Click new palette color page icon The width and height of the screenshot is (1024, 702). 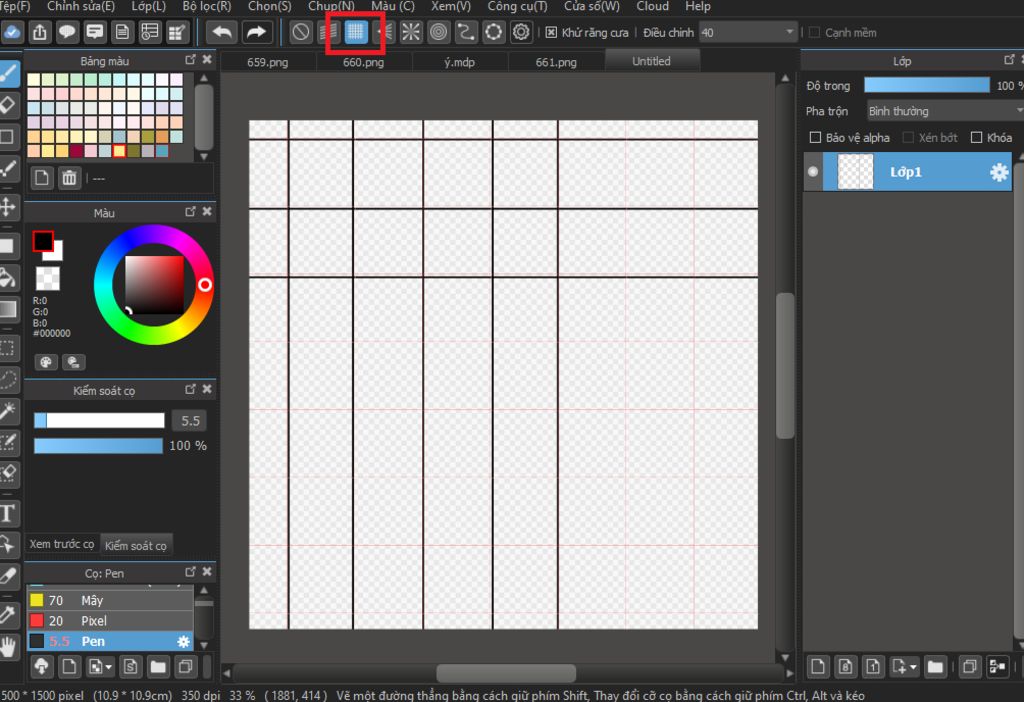pyautogui.click(x=41, y=178)
